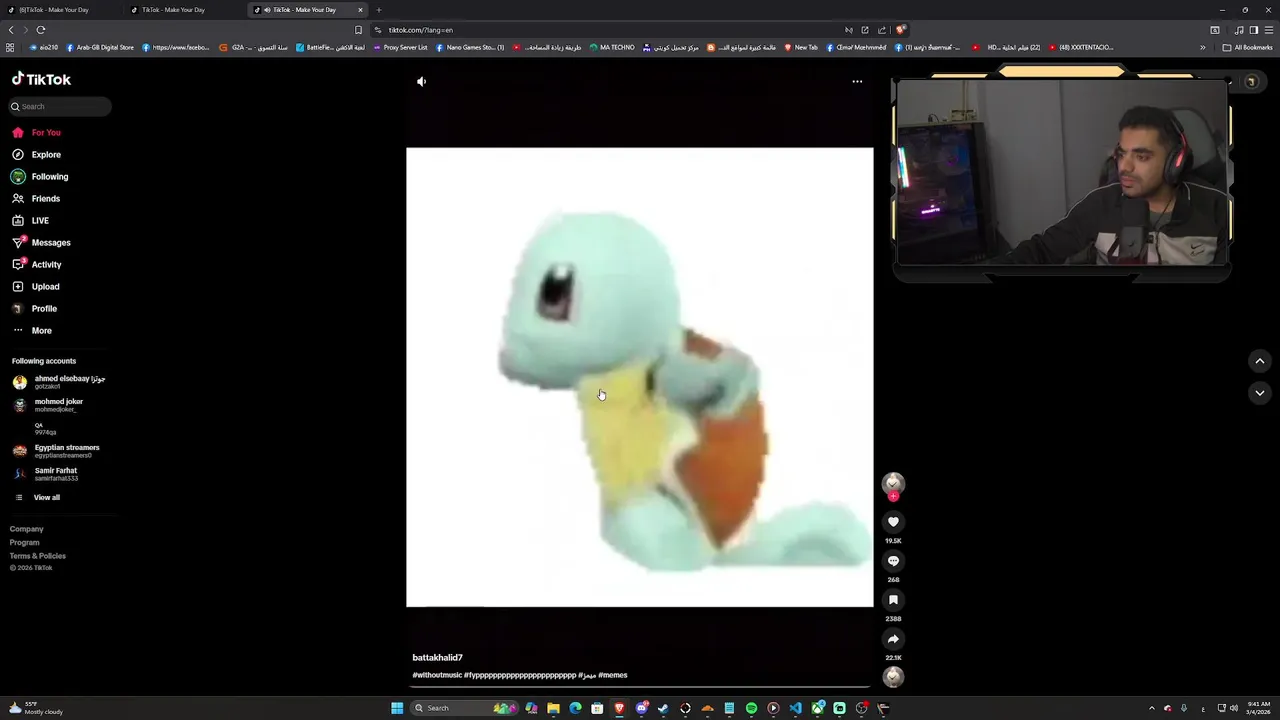The height and width of the screenshot is (720, 1280).
Task: Close the active TikTok tab
Action: 360,10
